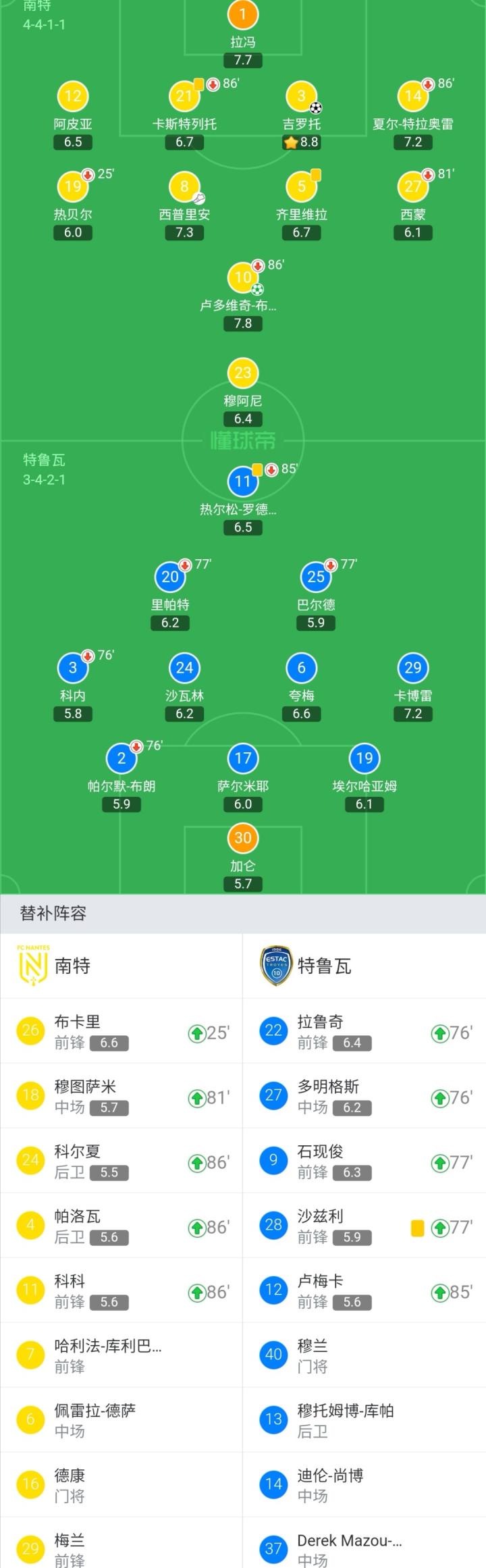Screen dimensions: 486x1568
Task: Select 卡博雷's blue number 29 badge
Action: click(x=412, y=668)
